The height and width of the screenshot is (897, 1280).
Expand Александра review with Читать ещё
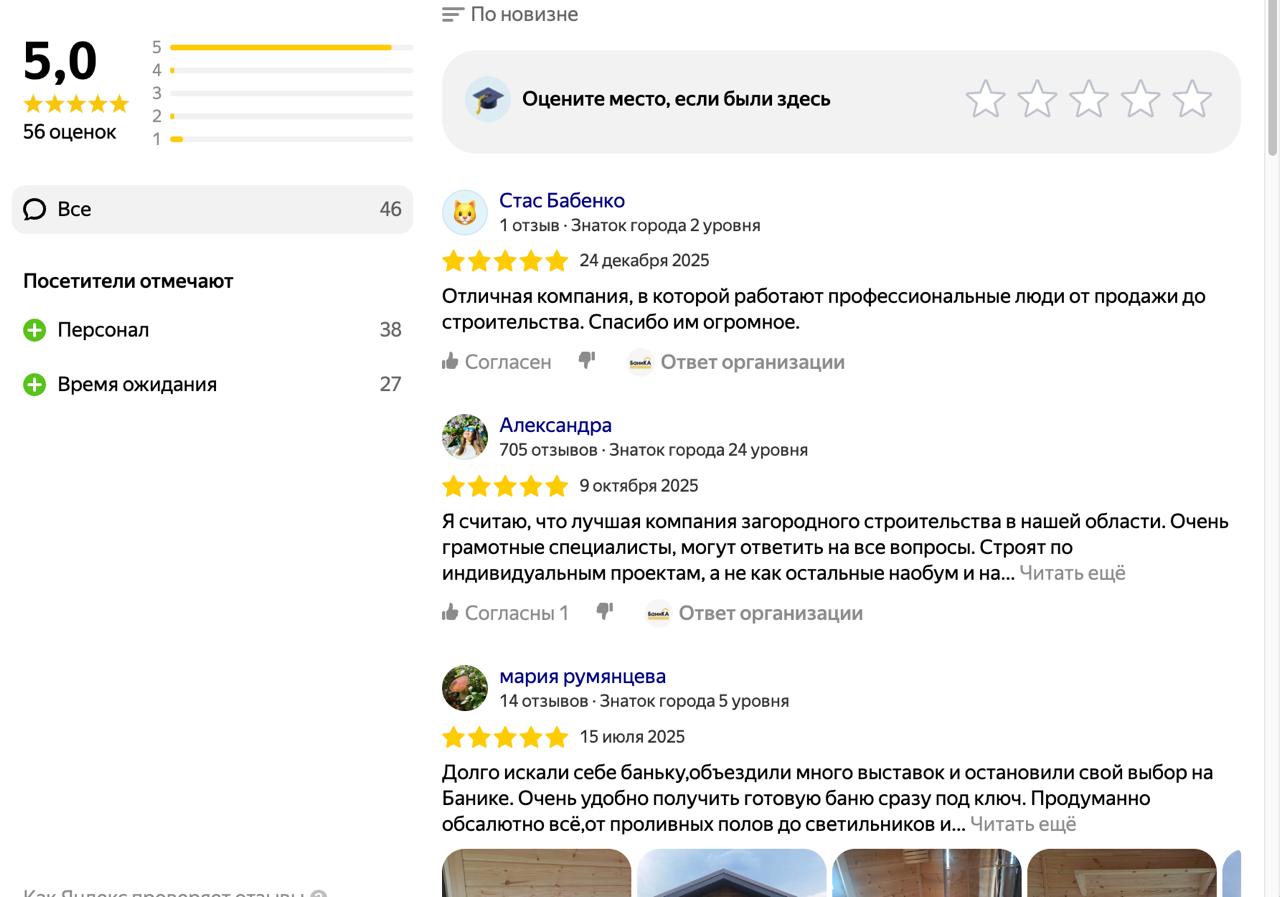point(1072,573)
